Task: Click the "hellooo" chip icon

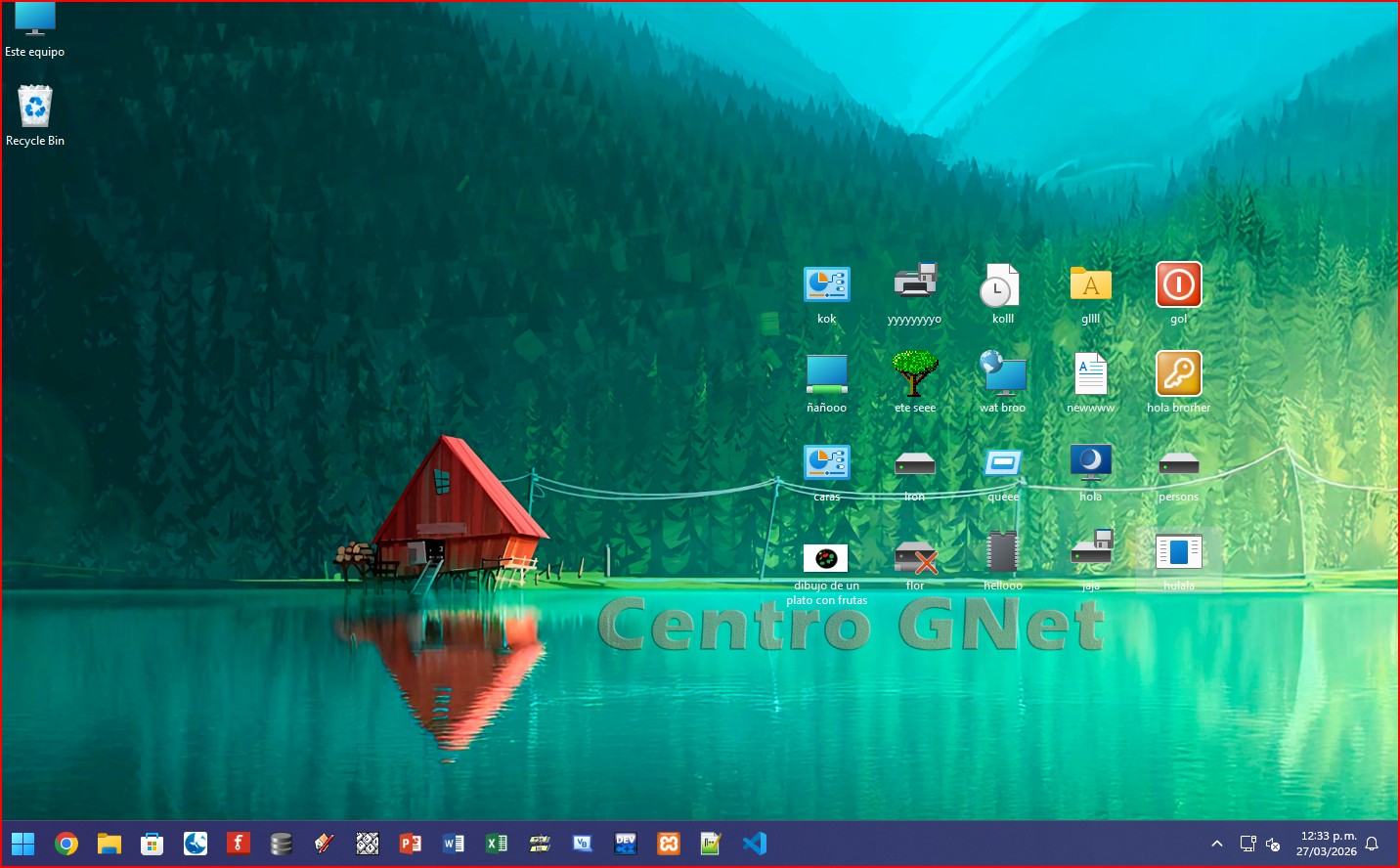Action: click(x=1002, y=552)
